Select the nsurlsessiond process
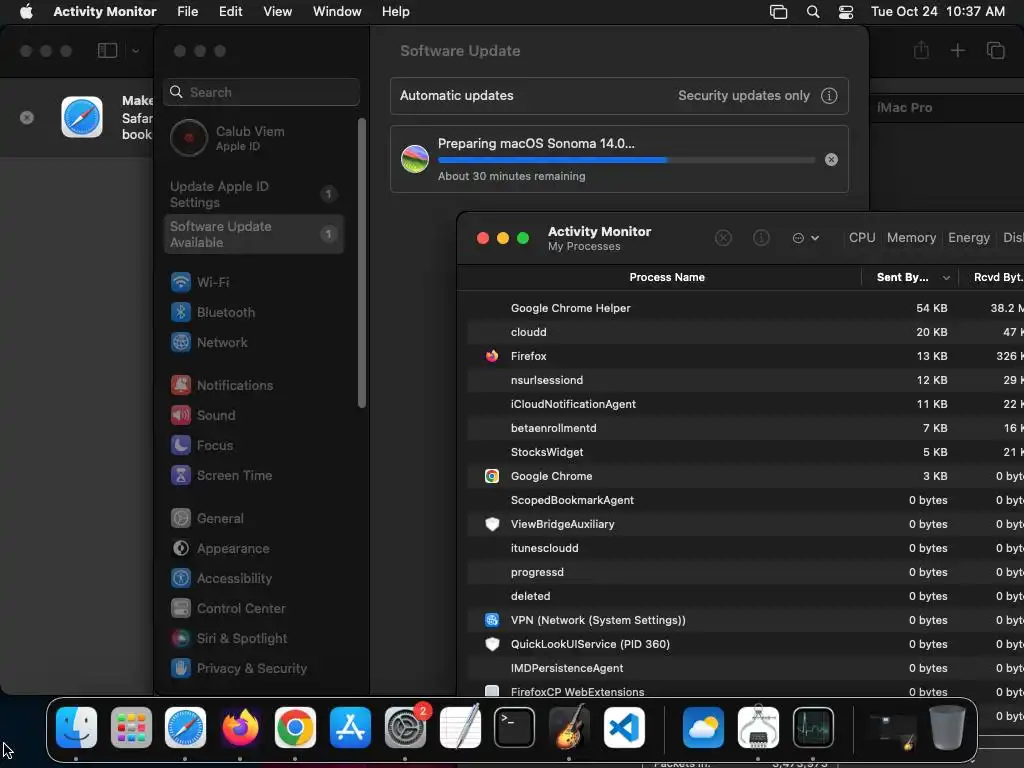The image size is (1024, 768). [x=745, y=380]
